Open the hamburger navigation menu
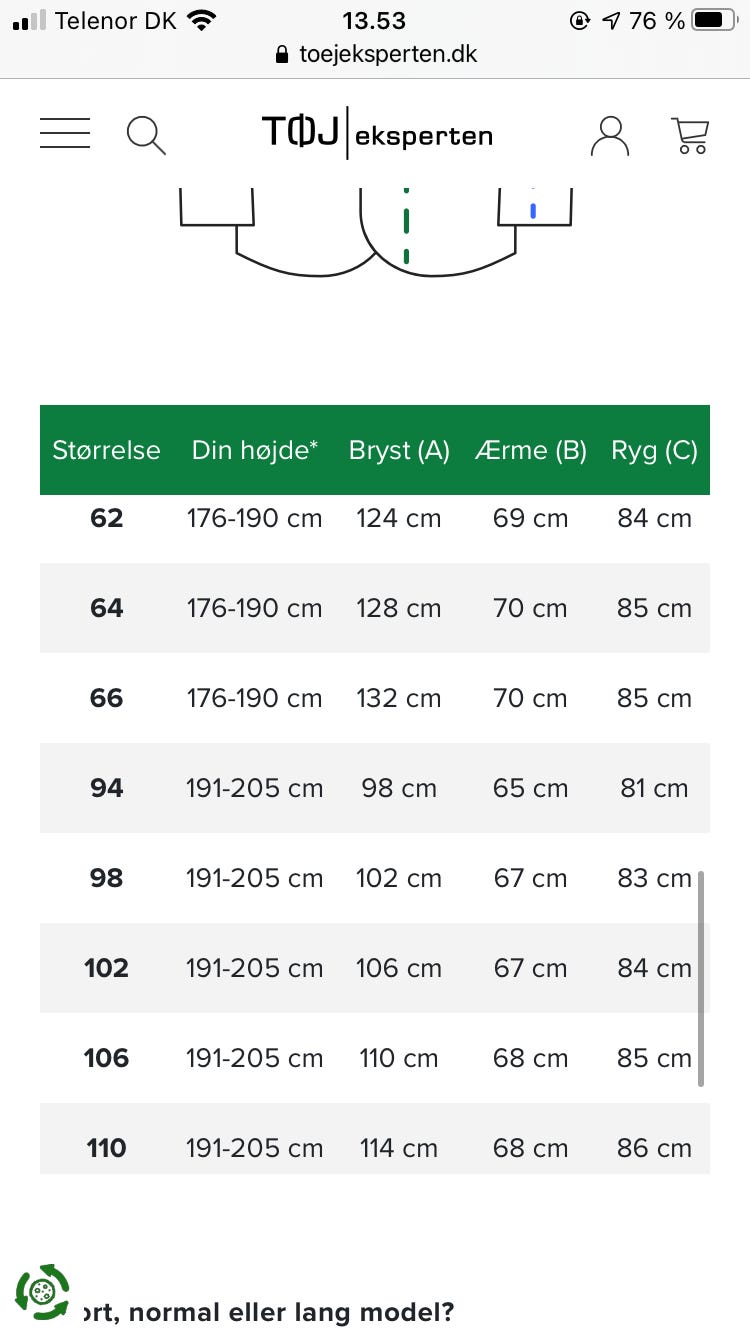This screenshot has height=1334, width=750. (65, 133)
